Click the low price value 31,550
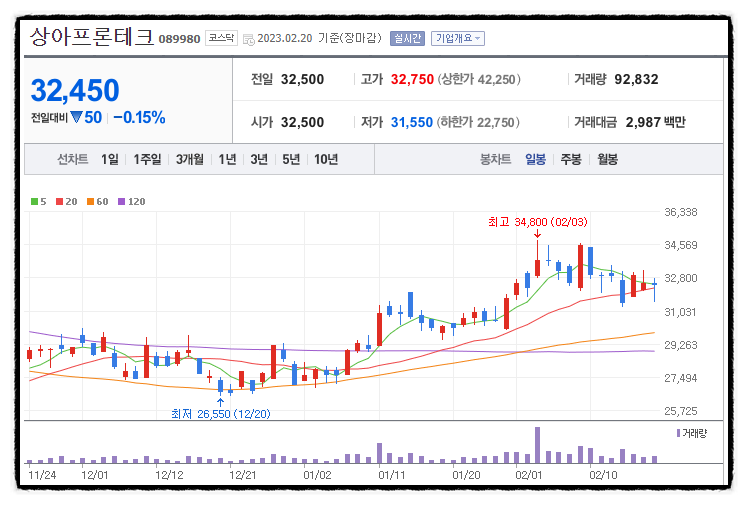The height and width of the screenshot is (505, 748). pos(412,123)
